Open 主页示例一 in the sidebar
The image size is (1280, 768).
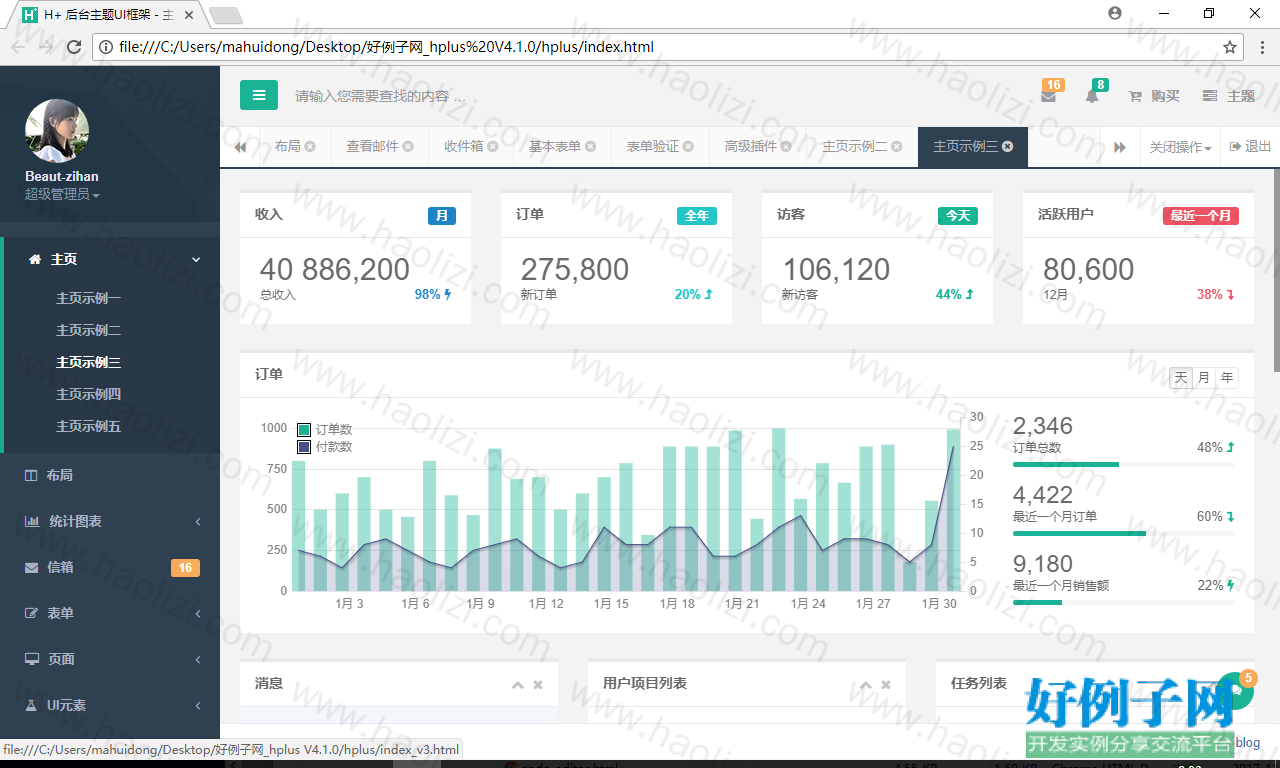[x=88, y=298]
